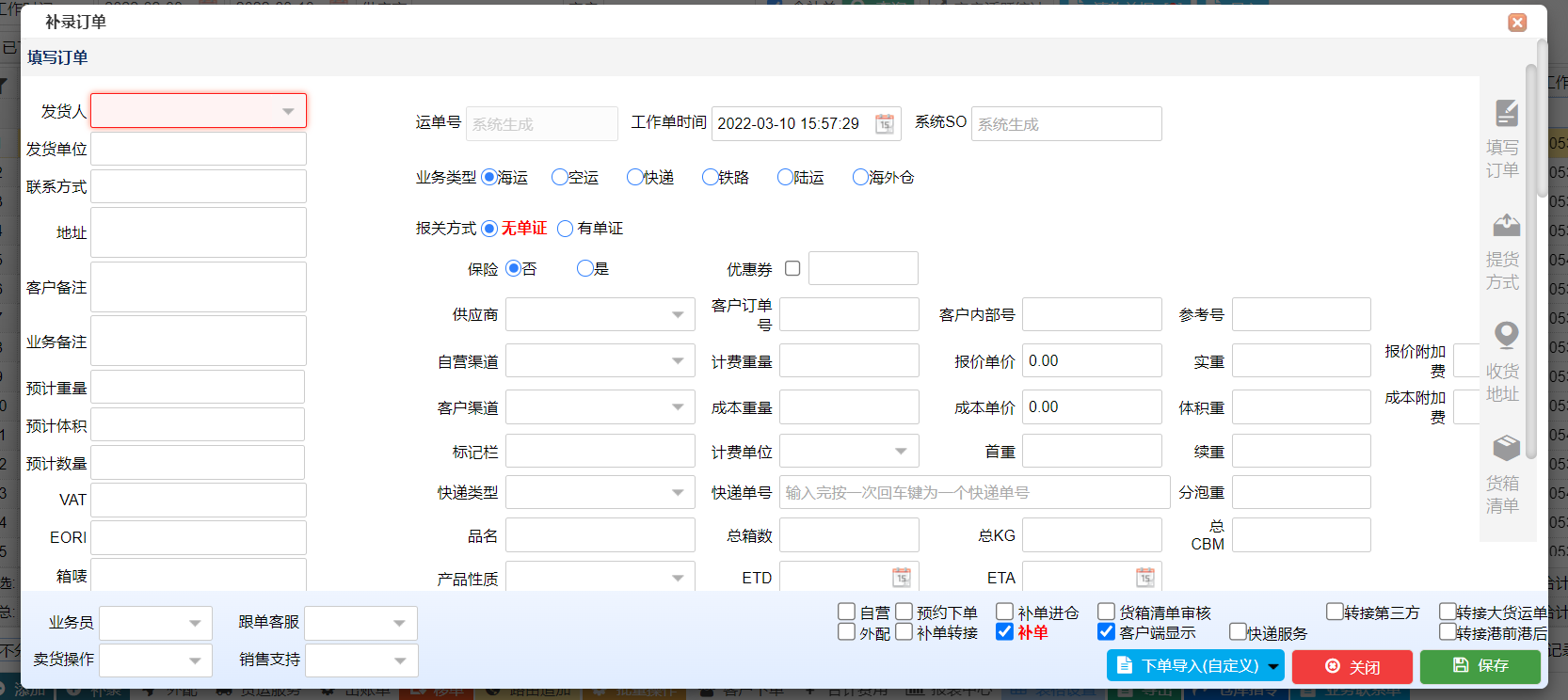Screen dimensions: 1568x700
Task: Set 保险 to 否
Action: click(x=514, y=268)
